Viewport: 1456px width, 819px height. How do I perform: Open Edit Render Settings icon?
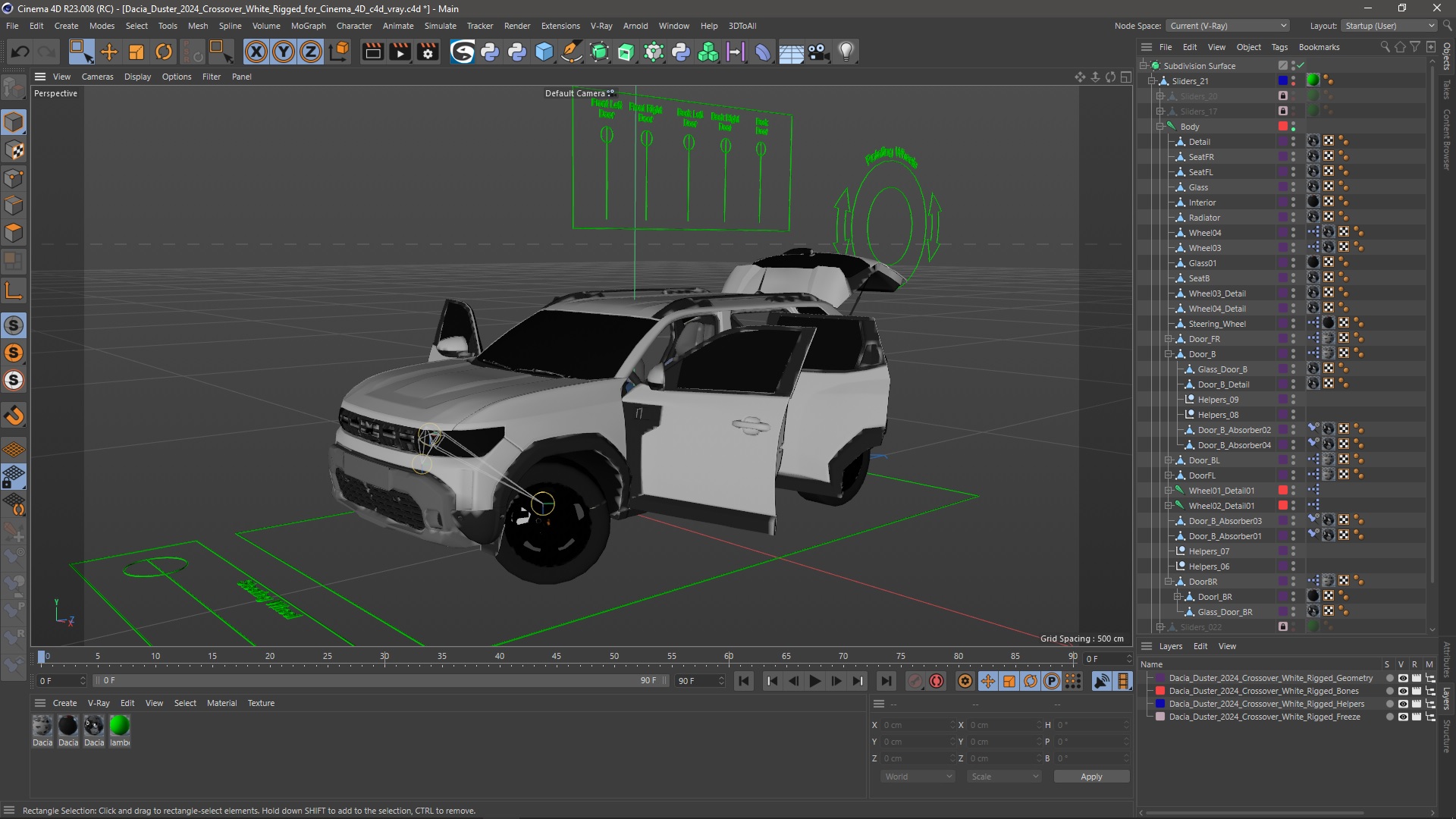(x=428, y=52)
